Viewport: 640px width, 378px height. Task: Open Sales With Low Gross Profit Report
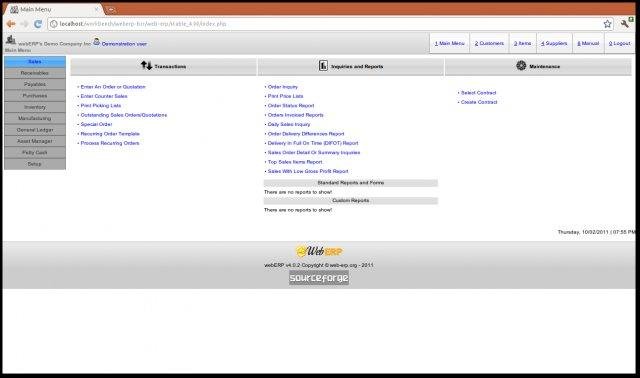308,171
